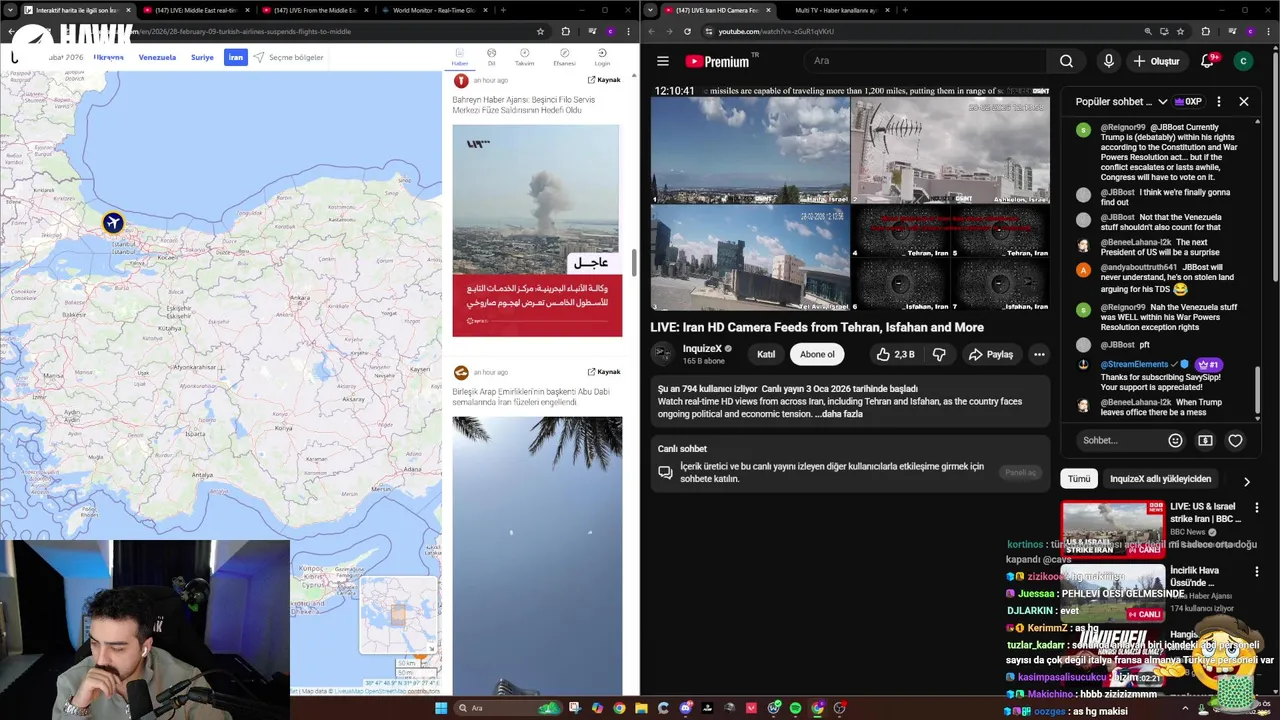Image resolution: width=1280 pixels, height=720 pixels.
Task: Select the Tümü filter chip
Action: click(1079, 479)
